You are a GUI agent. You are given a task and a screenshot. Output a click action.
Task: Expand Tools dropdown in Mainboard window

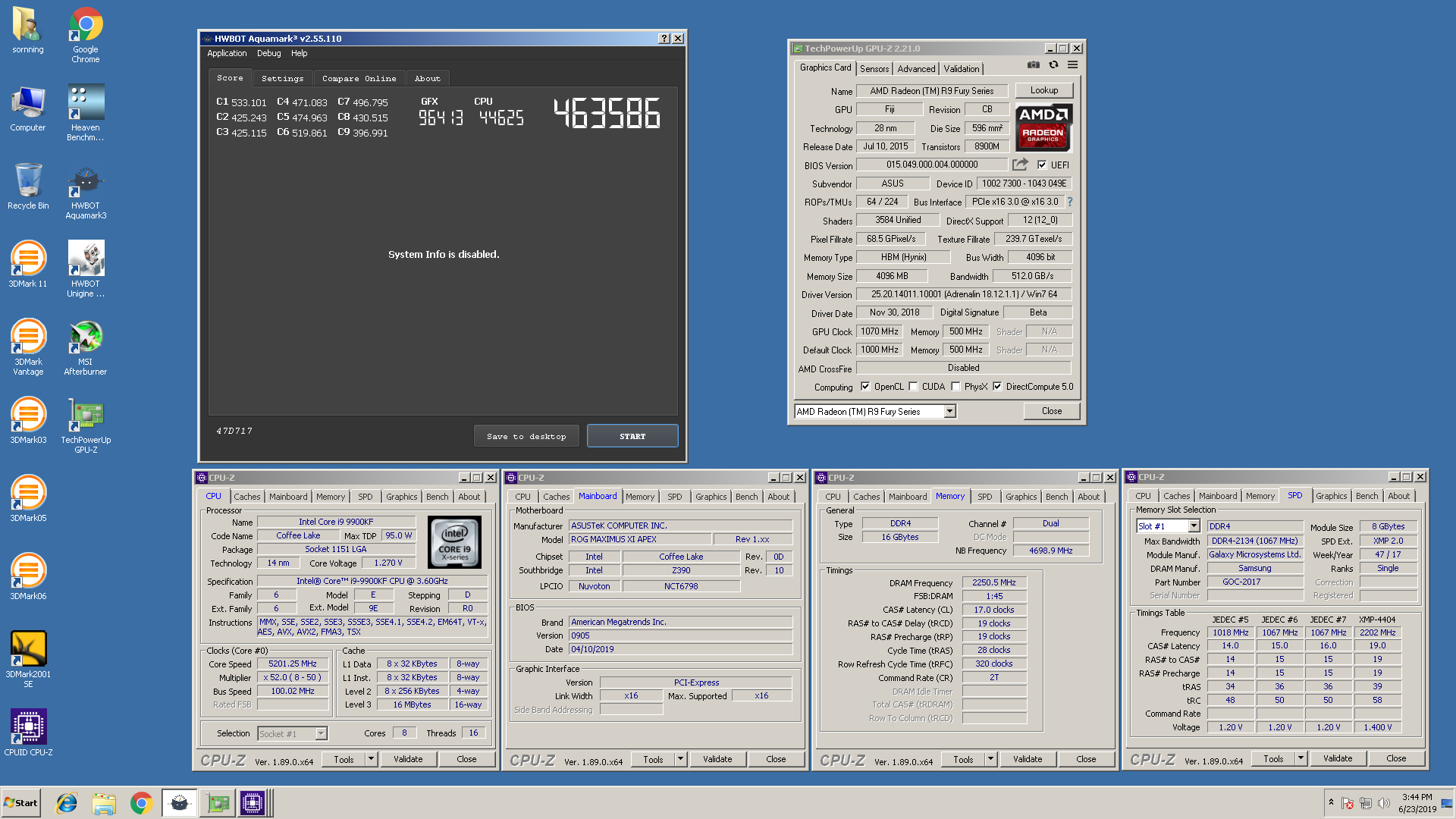point(681,759)
